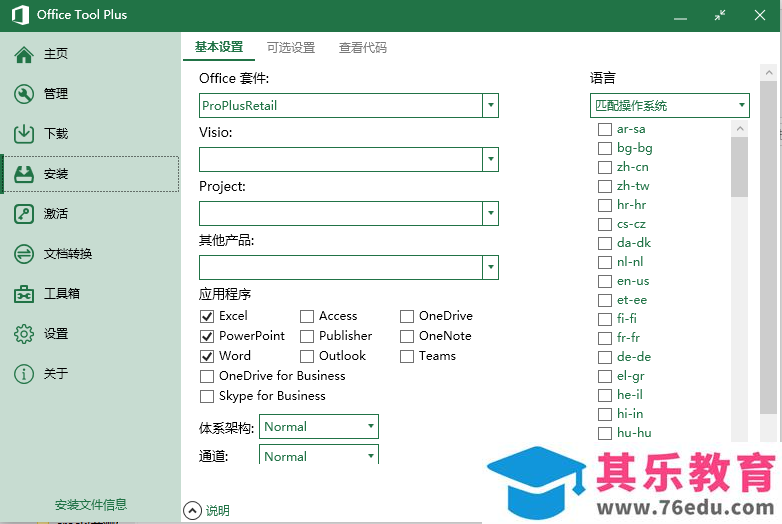Tick Skype for Business checkbox

click(x=206, y=396)
